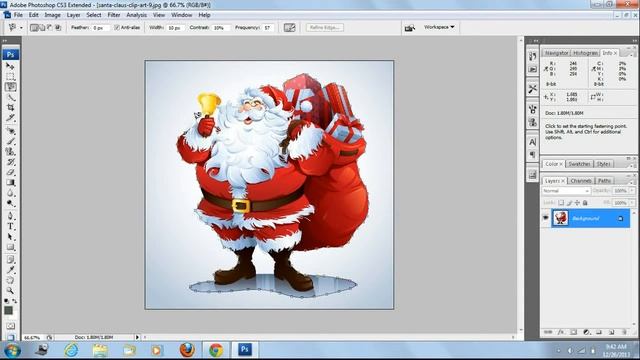Click the Feather input field
Viewport: 640px width, 360px height.
point(100,28)
